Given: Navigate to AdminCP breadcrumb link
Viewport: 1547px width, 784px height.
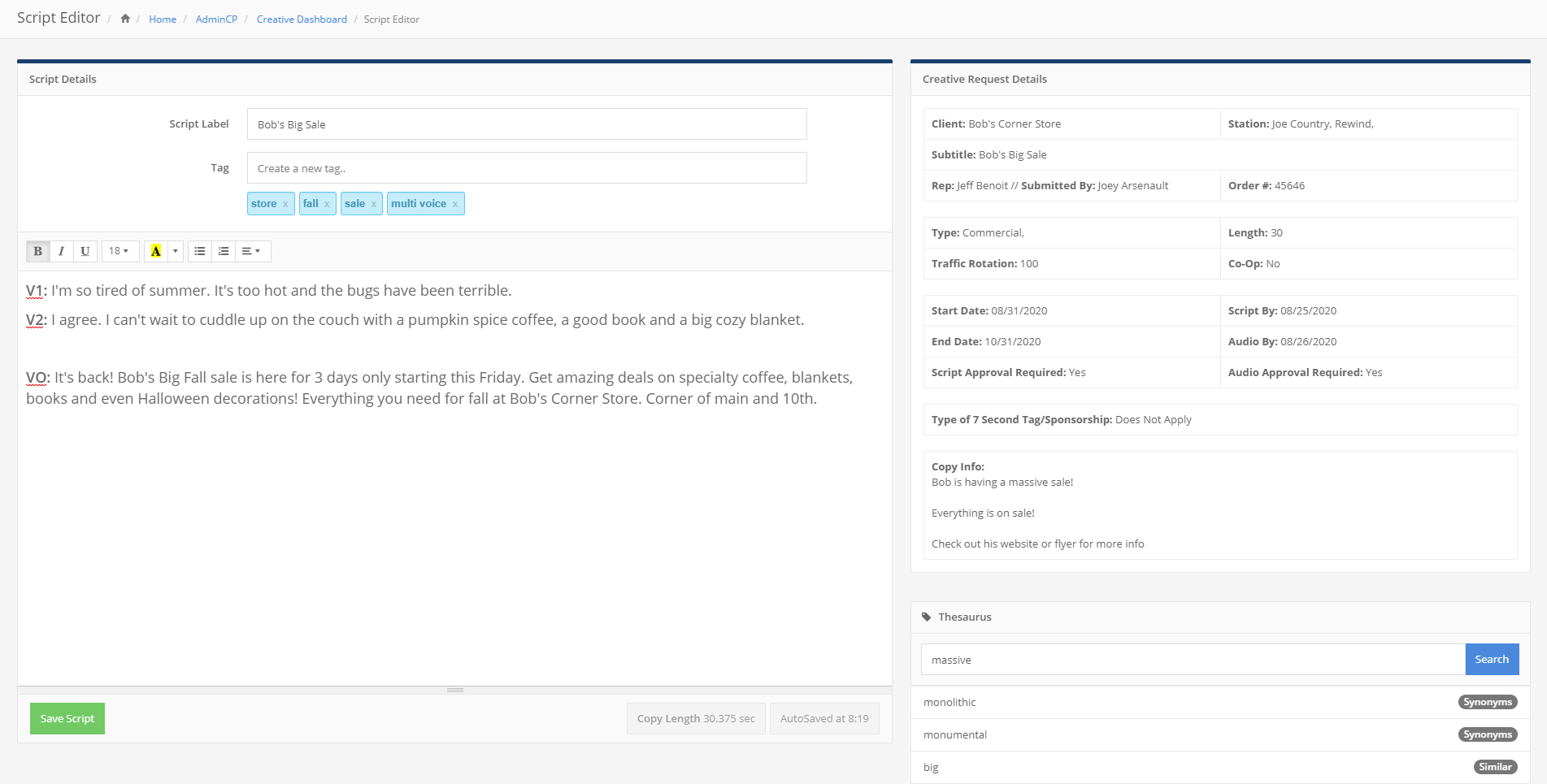Looking at the screenshot, I should (x=216, y=19).
